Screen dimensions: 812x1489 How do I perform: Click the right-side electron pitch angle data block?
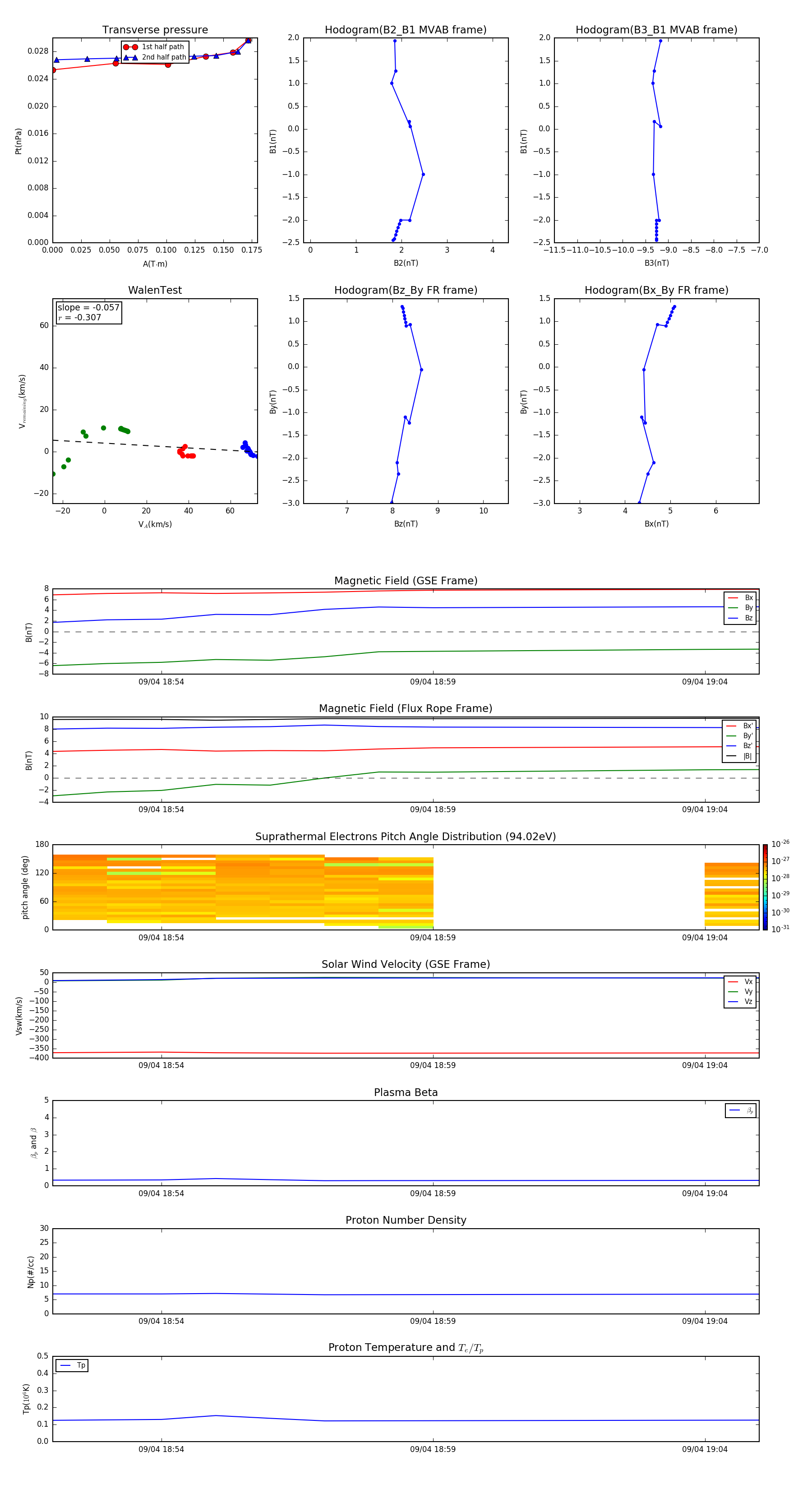point(732,894)
